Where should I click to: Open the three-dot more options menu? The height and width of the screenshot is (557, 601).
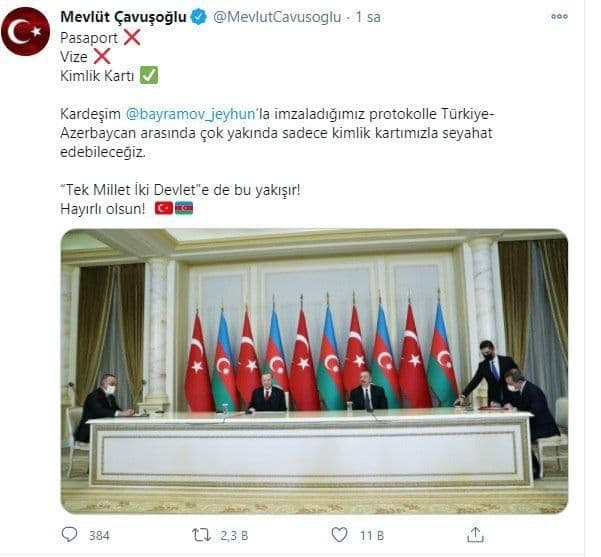tap(559, 16)
